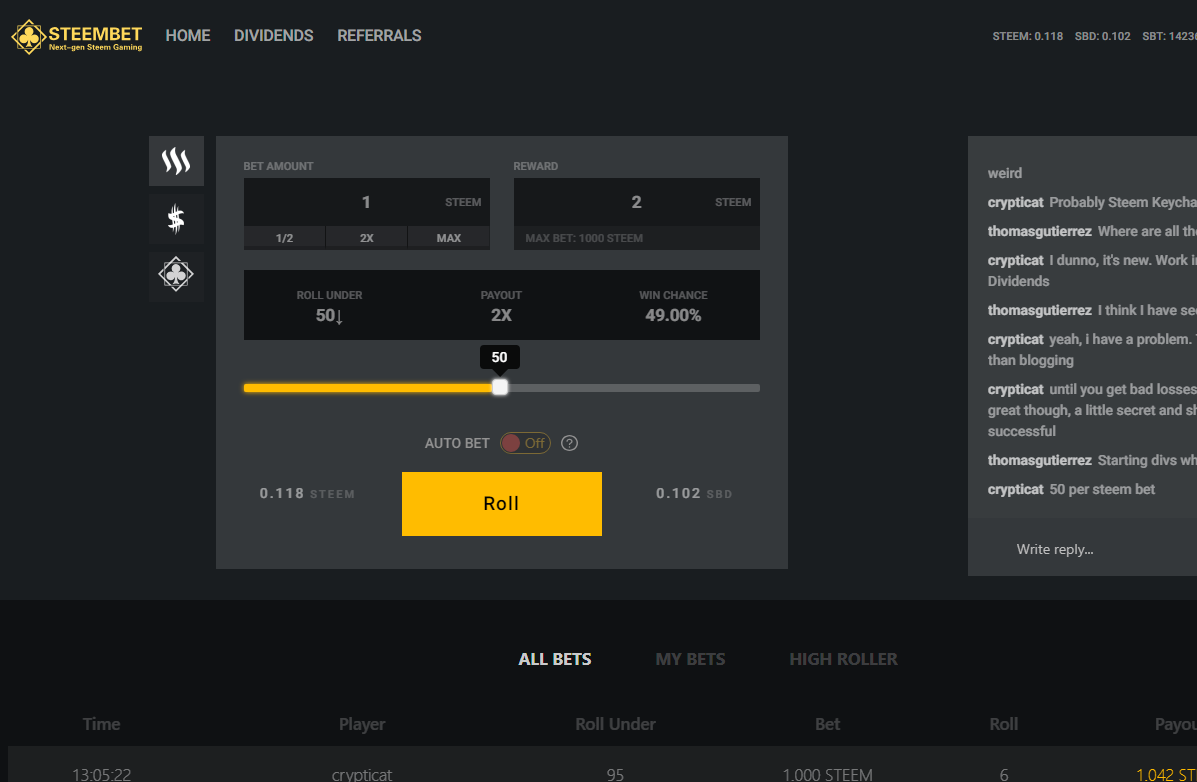Click the MAX BET: 1000 STEEM label
This screenshot has width=1197, height=782.
pyautogui.click(x=584, y=238)
